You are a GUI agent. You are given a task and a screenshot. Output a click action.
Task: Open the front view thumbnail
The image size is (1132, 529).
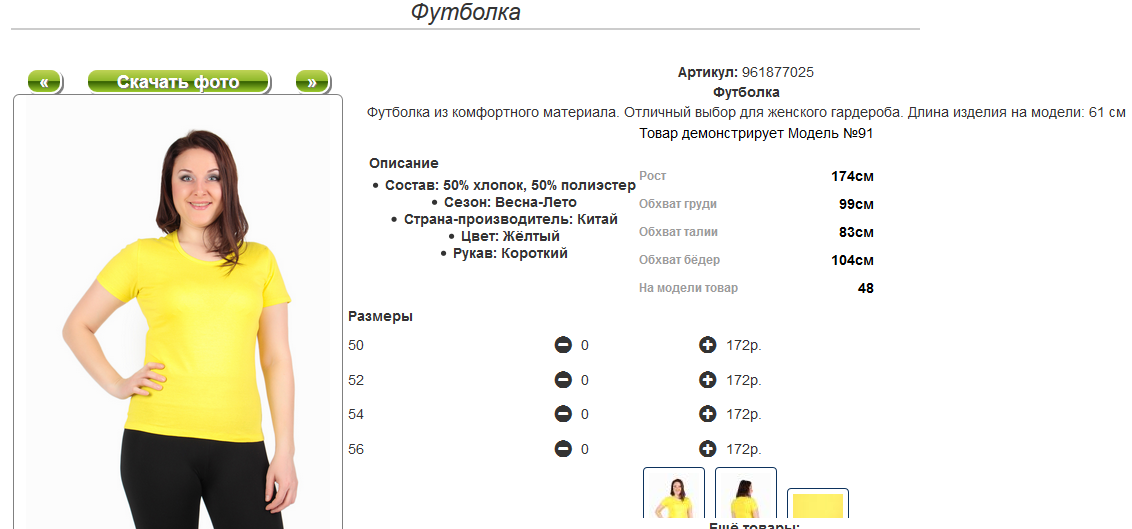[673, 495]
